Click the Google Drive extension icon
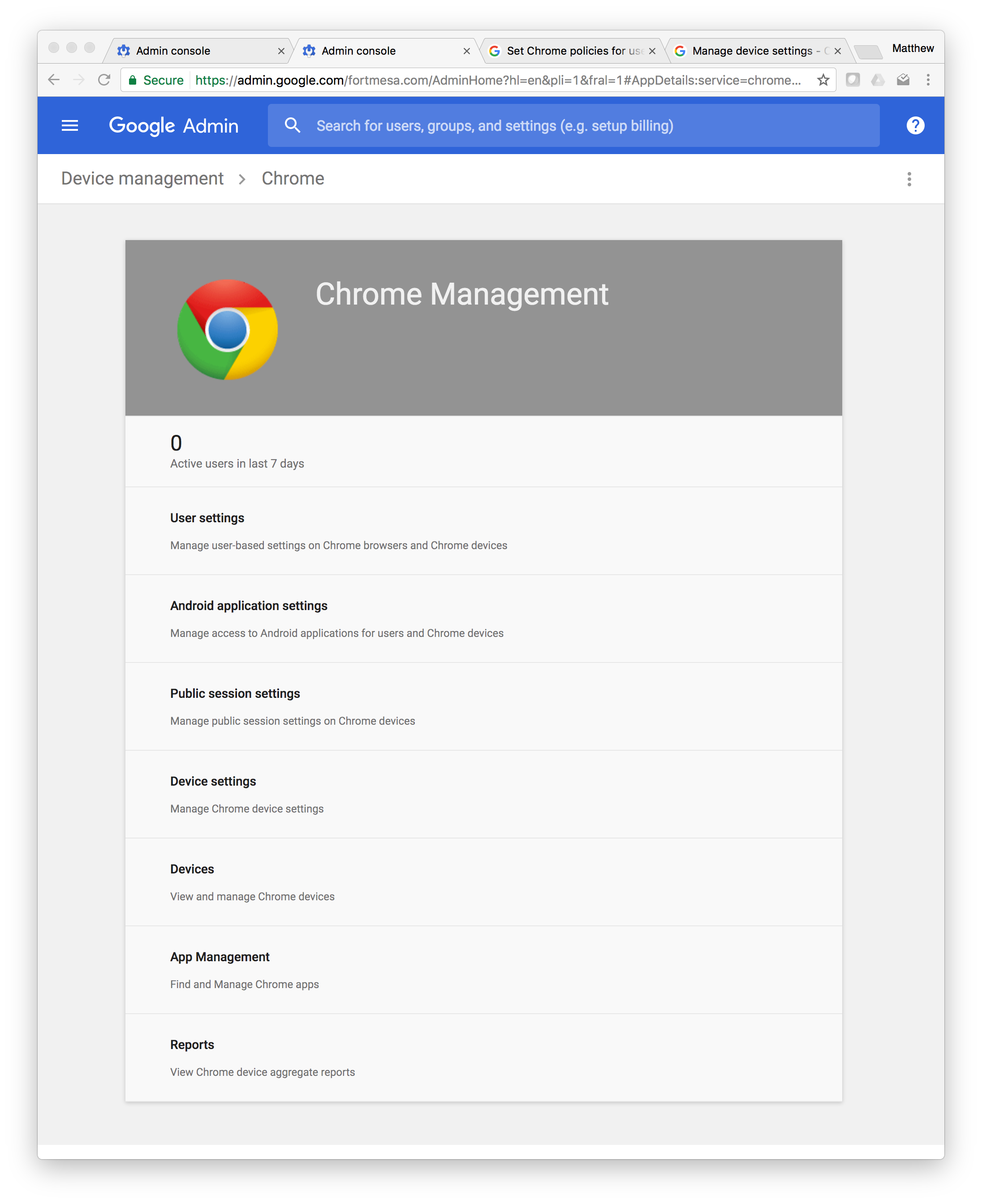This screenshot has width=982, height=1204. click(x=878, y=80)
